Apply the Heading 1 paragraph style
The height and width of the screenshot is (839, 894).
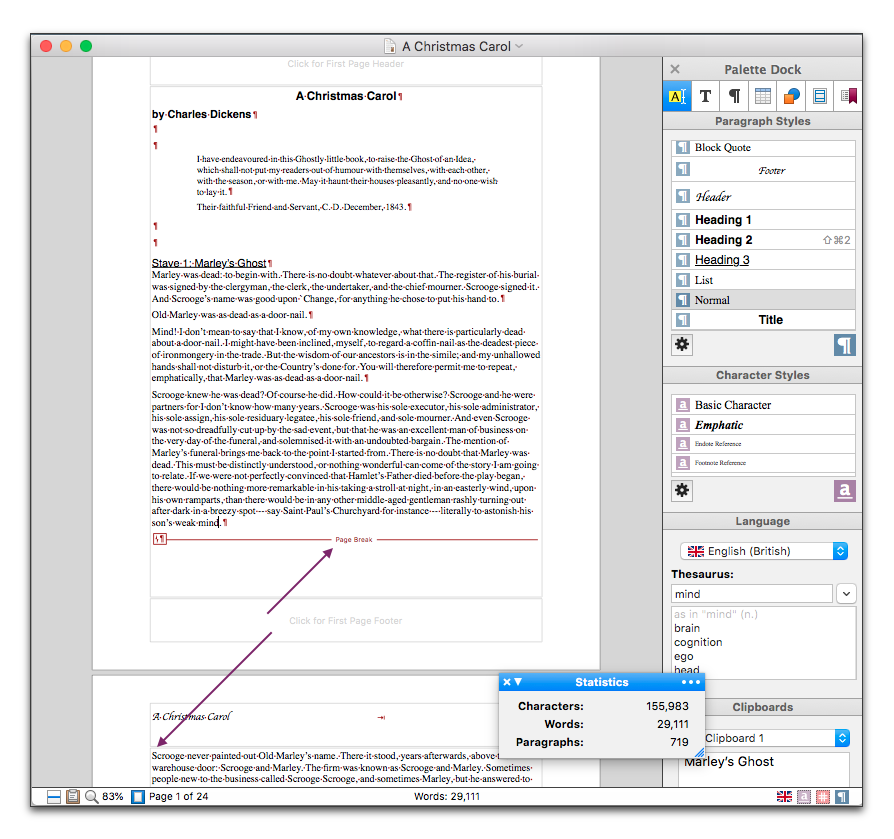point(763,219)
